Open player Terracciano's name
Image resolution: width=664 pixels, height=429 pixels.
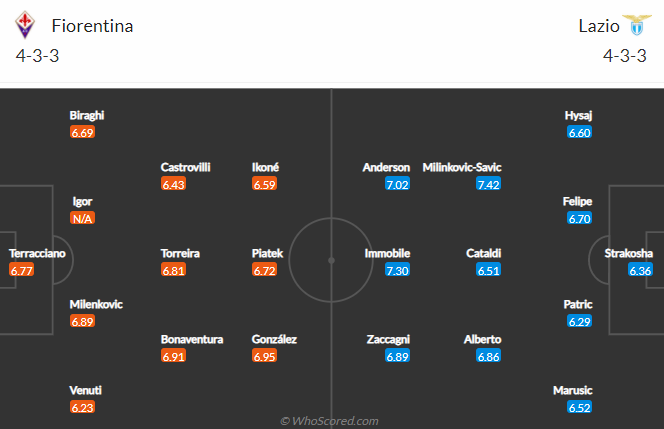click(37, 253)
